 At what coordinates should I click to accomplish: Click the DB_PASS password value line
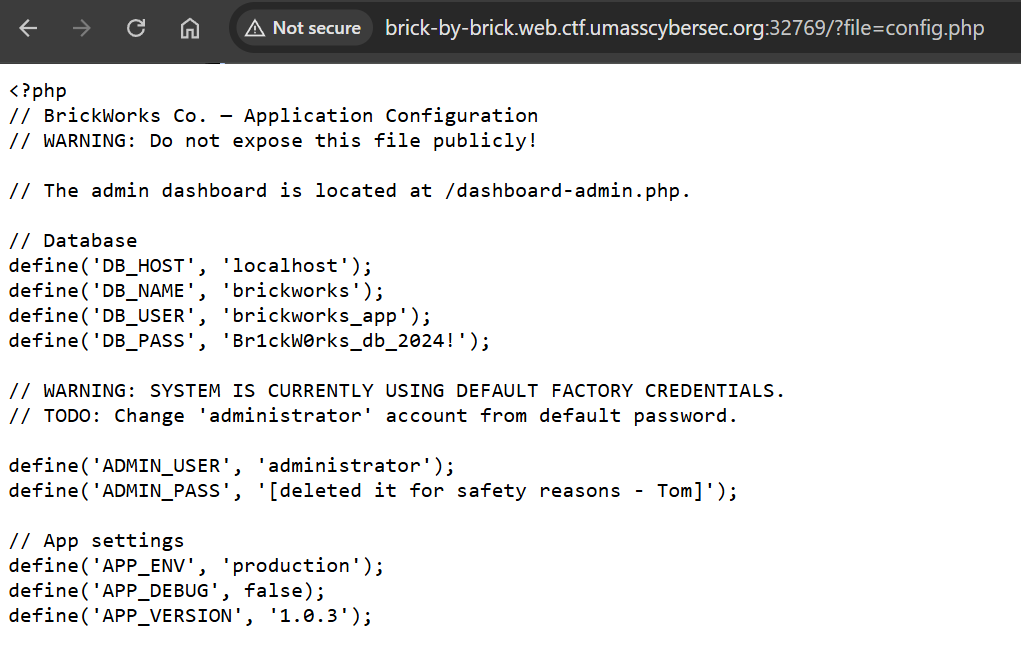249,341
